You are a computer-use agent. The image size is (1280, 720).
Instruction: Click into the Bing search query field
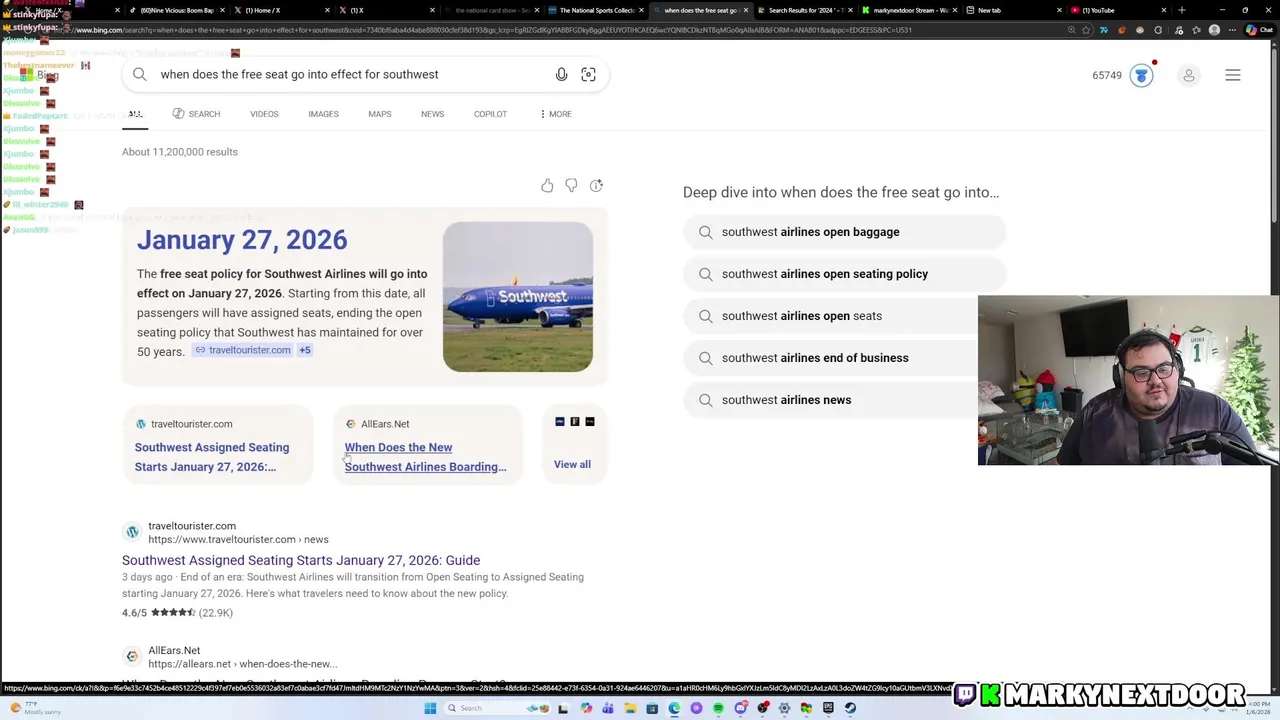click(350, 74)
